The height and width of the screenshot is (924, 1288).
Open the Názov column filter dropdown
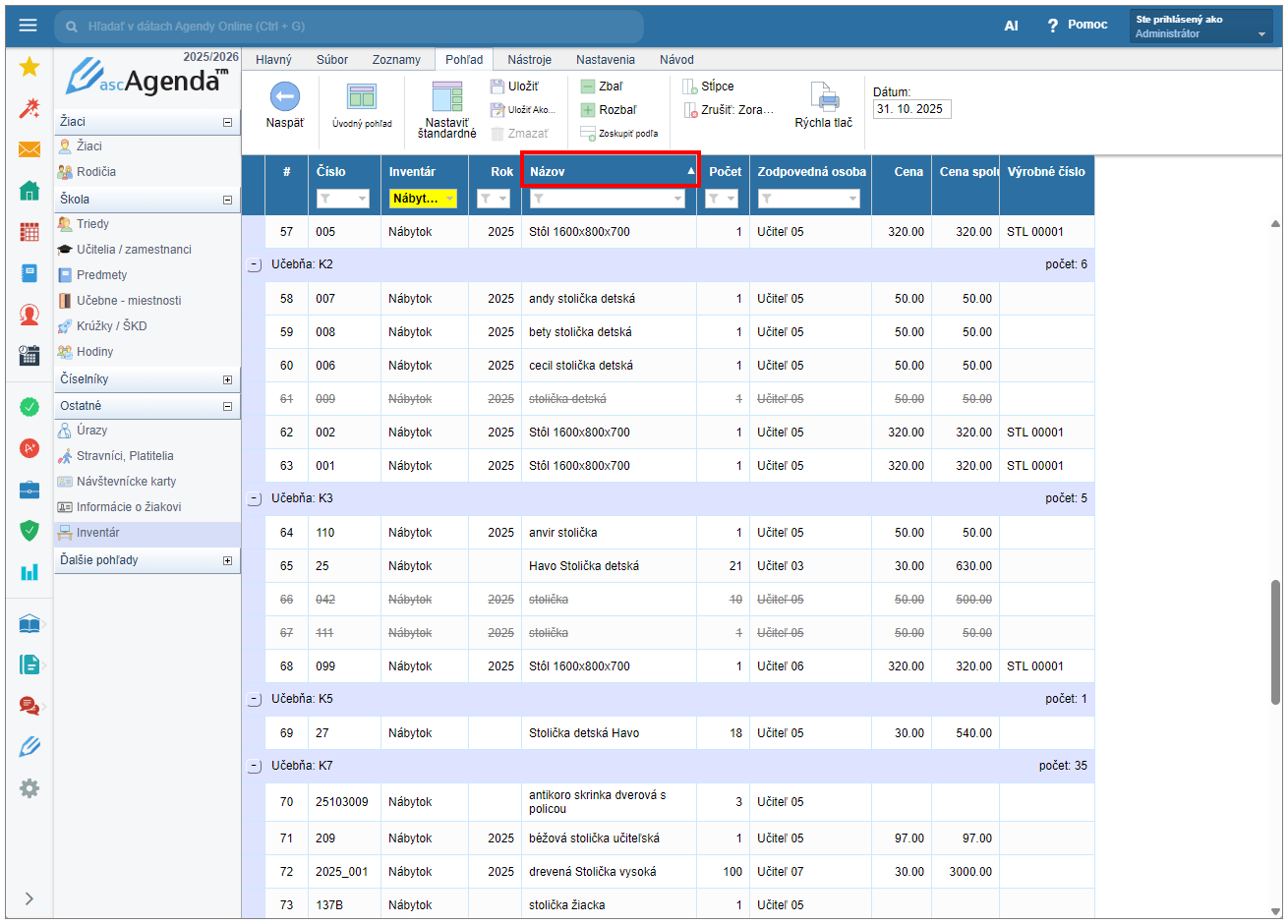tap(677, 199)
